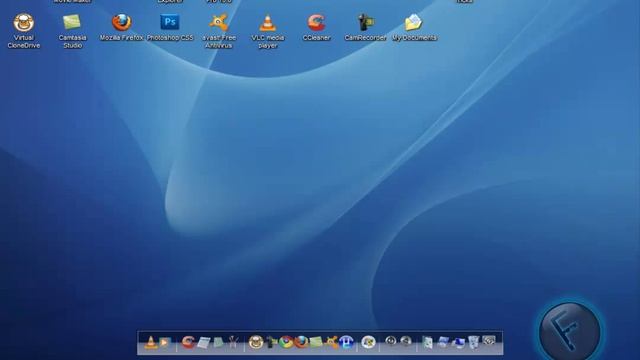Click the round arrow icon next to power

406,340
